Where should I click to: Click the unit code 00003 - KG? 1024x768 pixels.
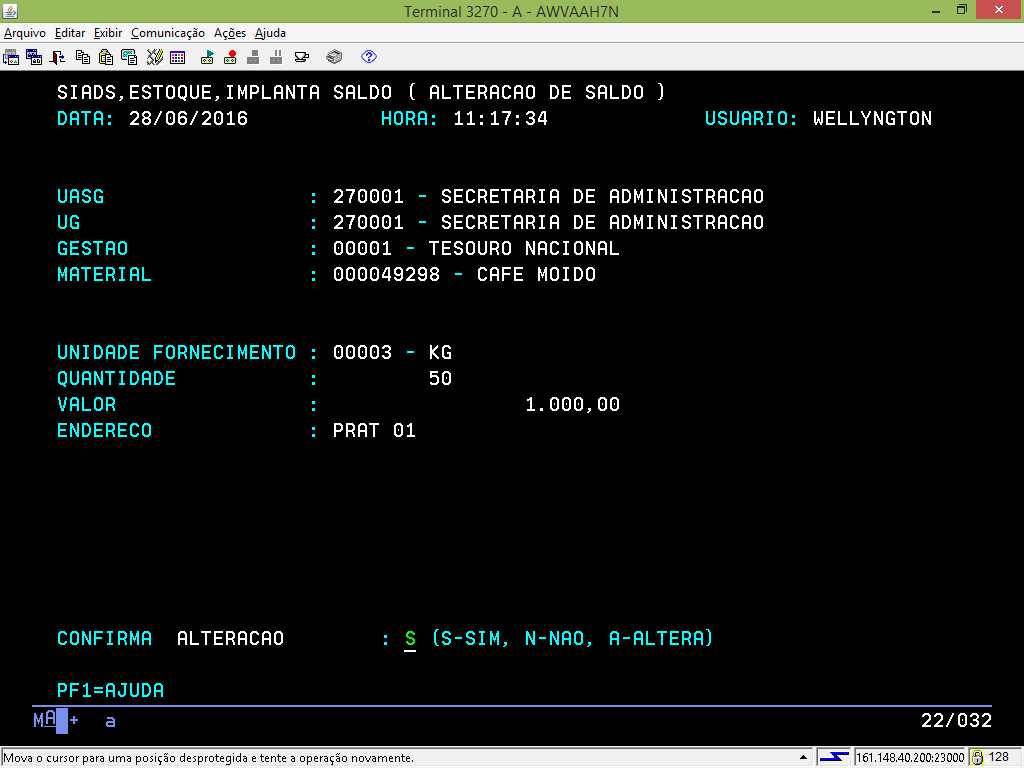coord(392,353)
